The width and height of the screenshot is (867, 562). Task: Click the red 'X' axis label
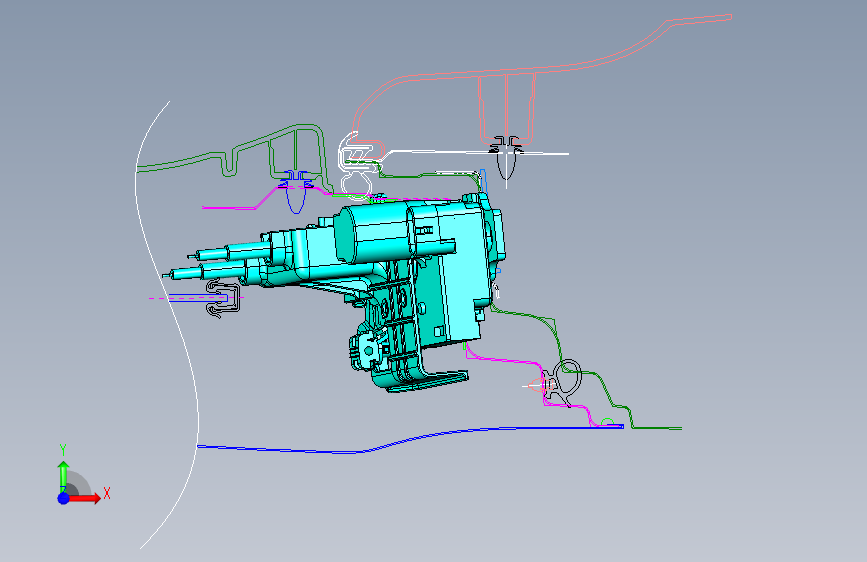tap(107, 493)
